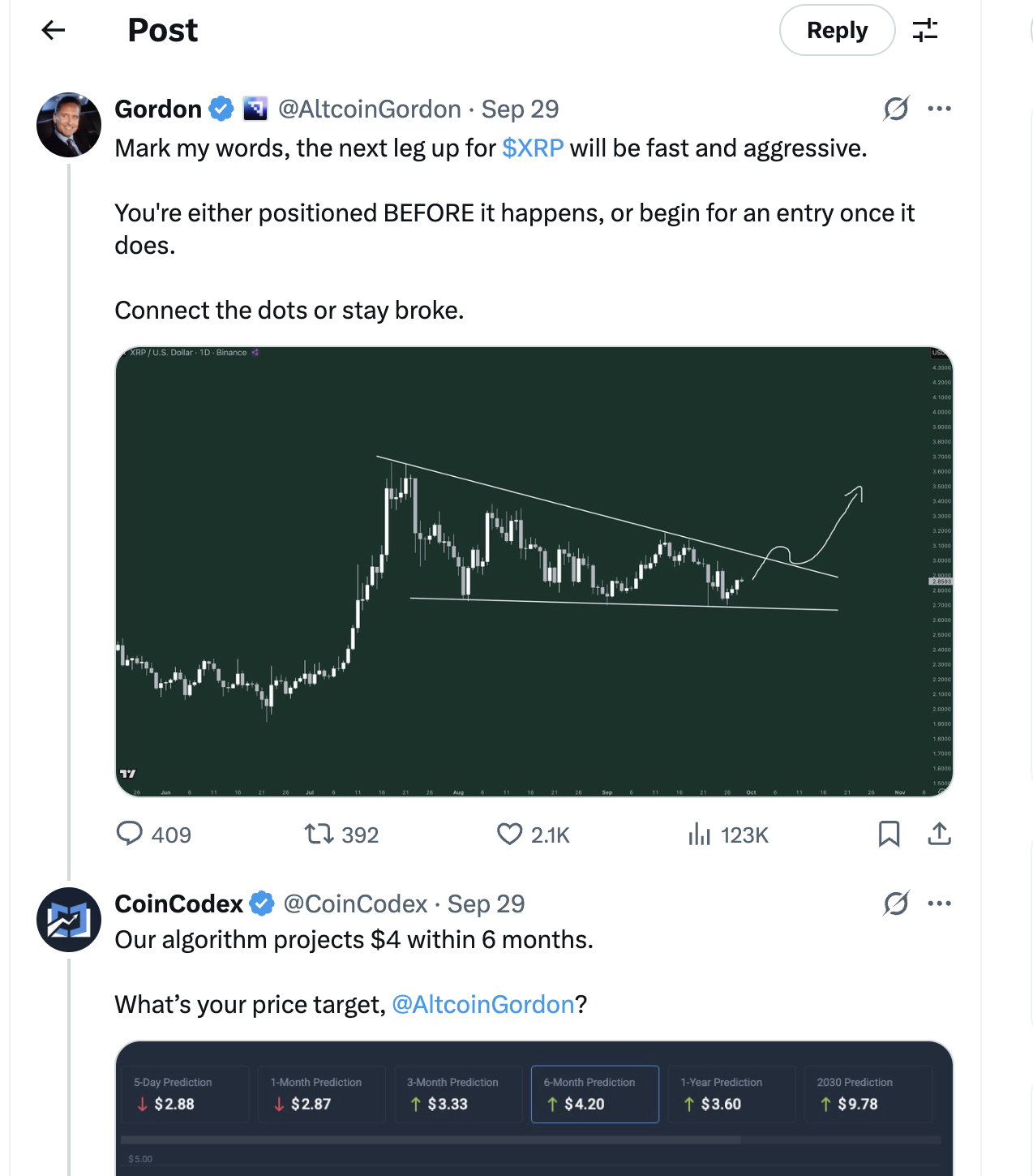
Task: Go back using the left arrow
Action: (54, 31)
